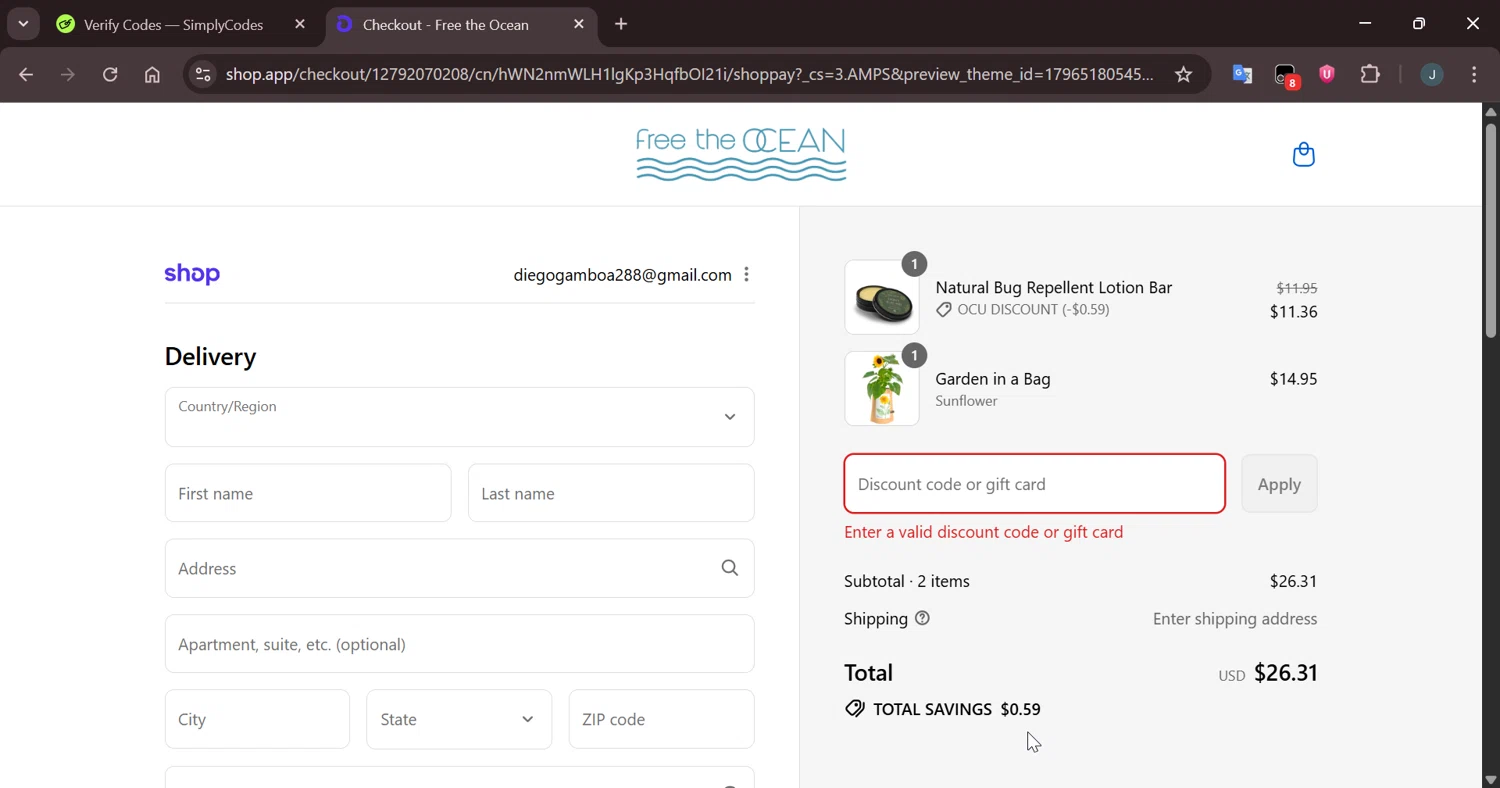1500x788 pixels.
Task: Click the Subtotal · 2 items label
Action: click(907, 581)
